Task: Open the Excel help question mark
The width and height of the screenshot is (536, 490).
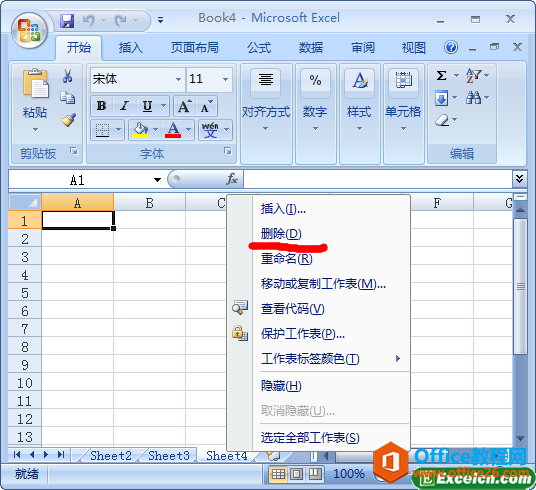Action: (451, 47)
